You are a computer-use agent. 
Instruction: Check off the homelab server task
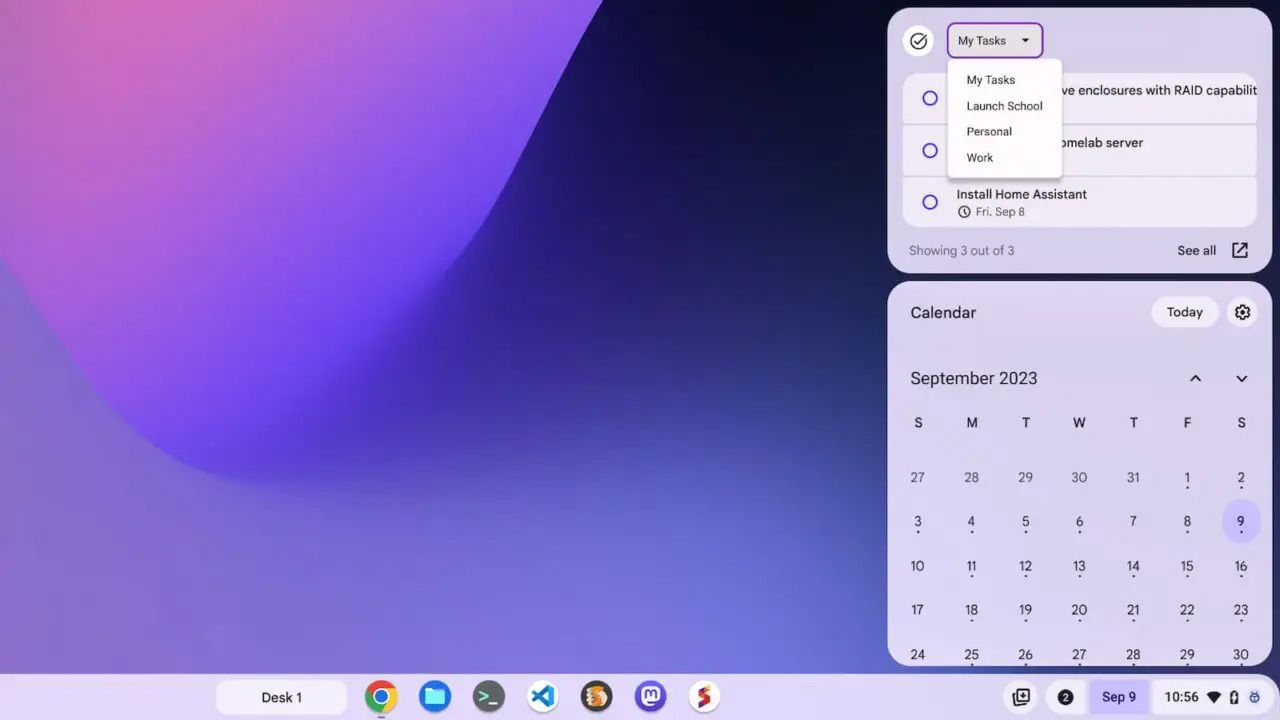point(929,150)
